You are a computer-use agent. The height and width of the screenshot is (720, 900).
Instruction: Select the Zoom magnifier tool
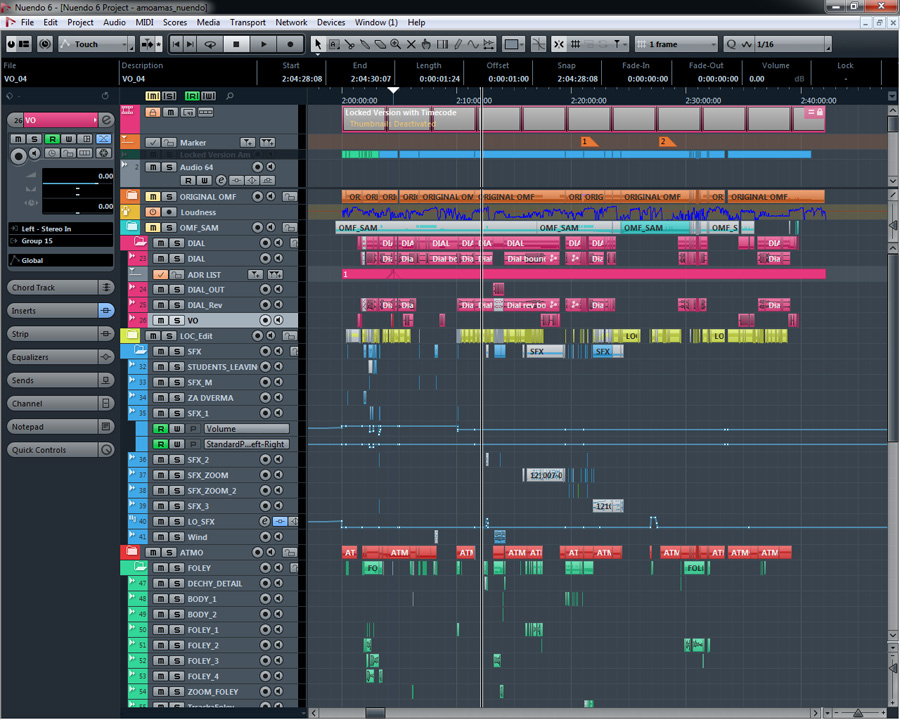(x=396, y=44)
